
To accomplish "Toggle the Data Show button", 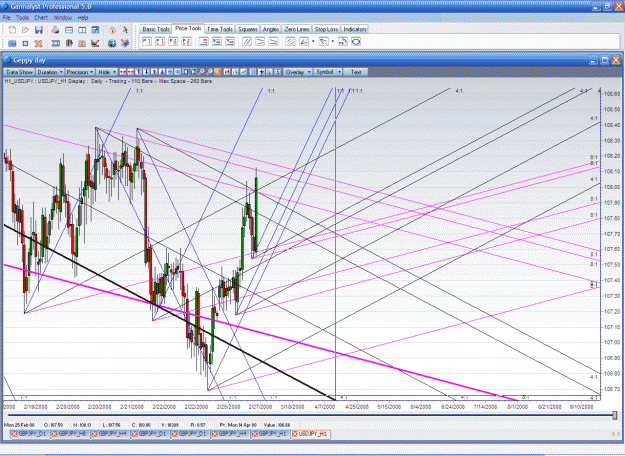I will tap(19, 72).
